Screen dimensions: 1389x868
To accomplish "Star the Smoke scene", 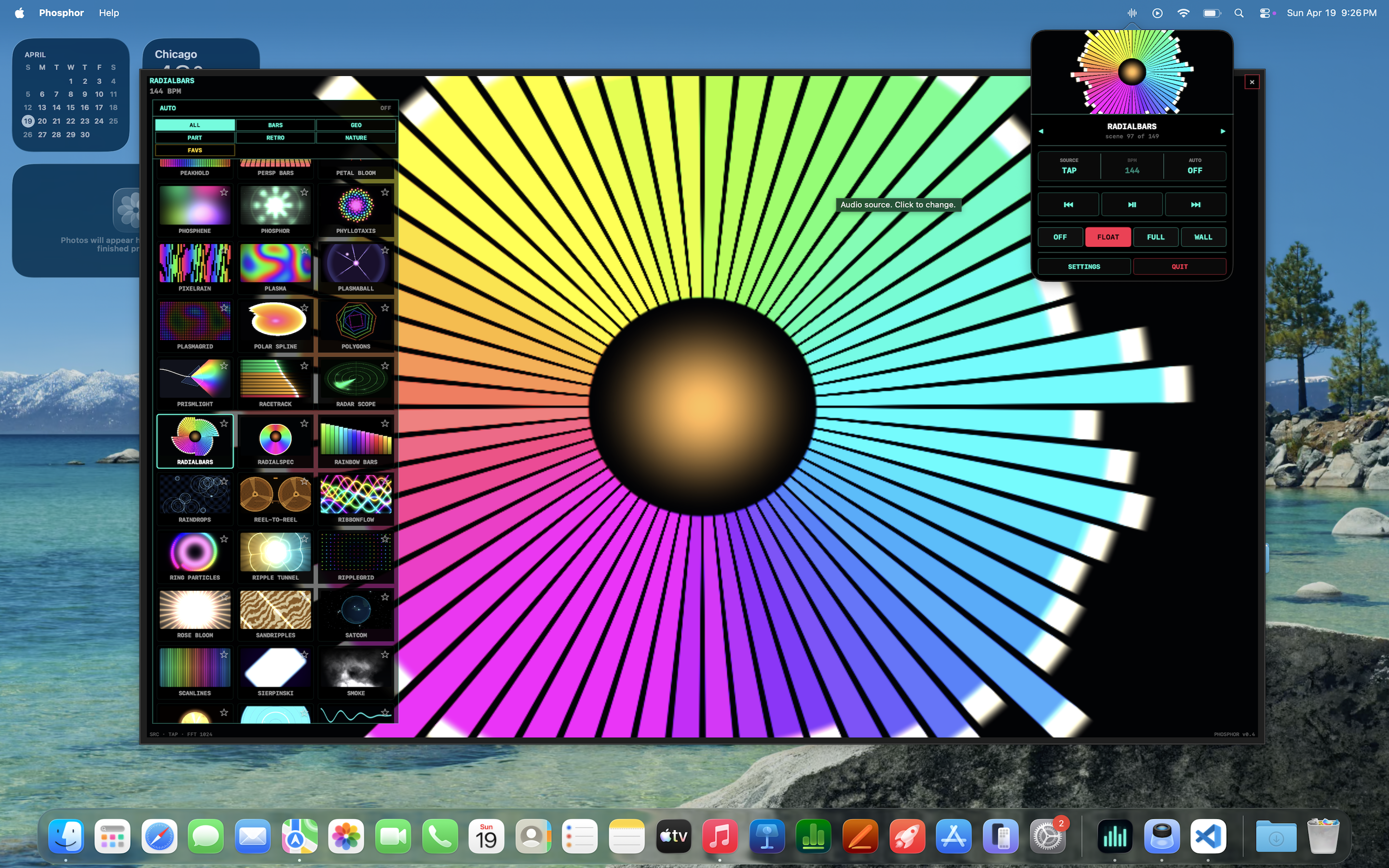I will point(385,654).
